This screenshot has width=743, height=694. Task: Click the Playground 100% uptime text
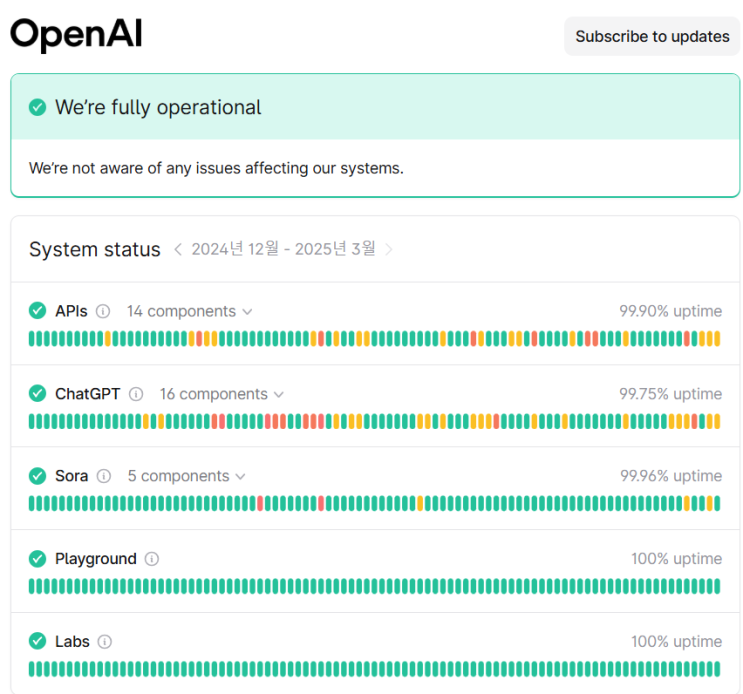point(677,559)
